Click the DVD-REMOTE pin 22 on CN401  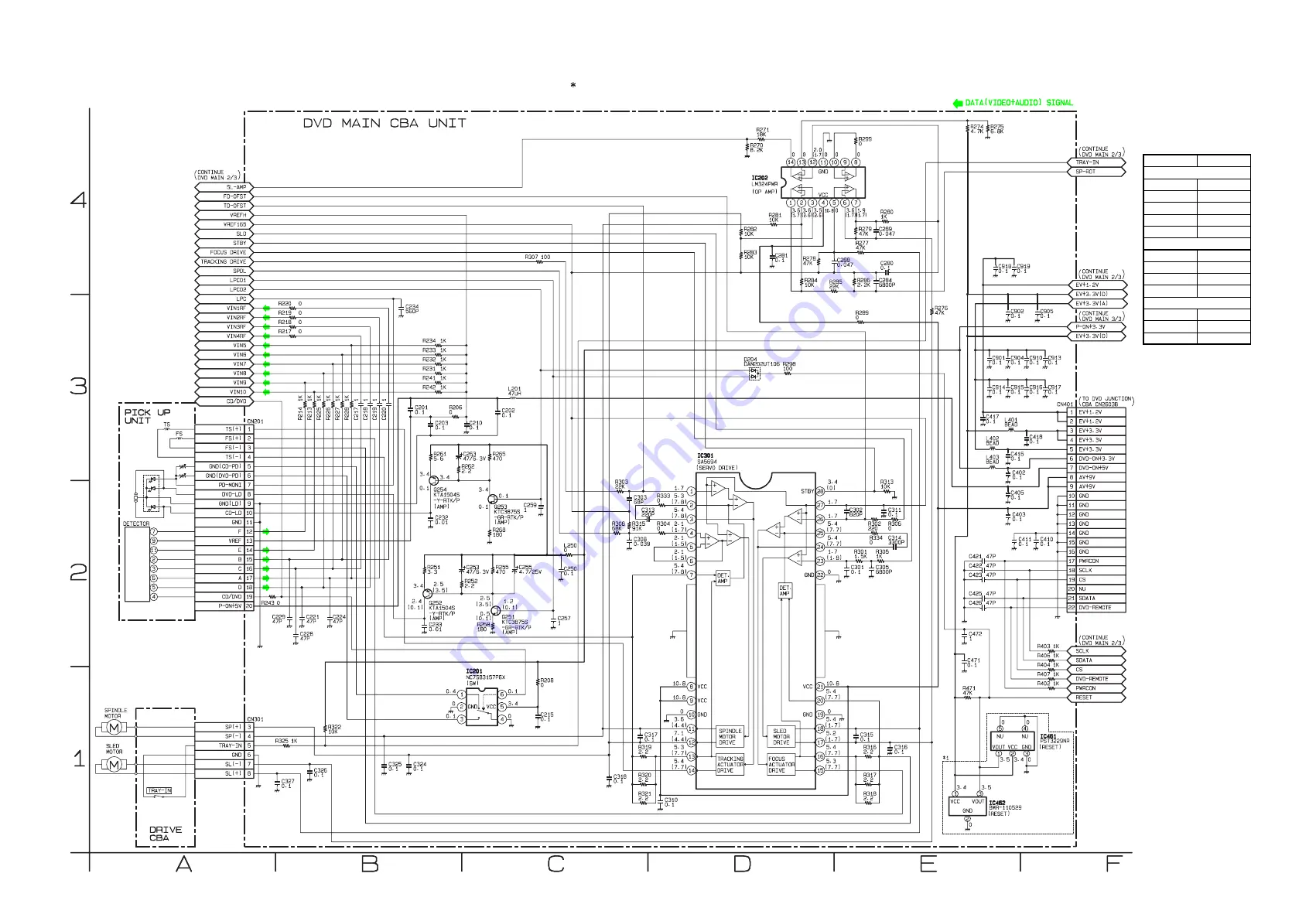coord(1096,608)
